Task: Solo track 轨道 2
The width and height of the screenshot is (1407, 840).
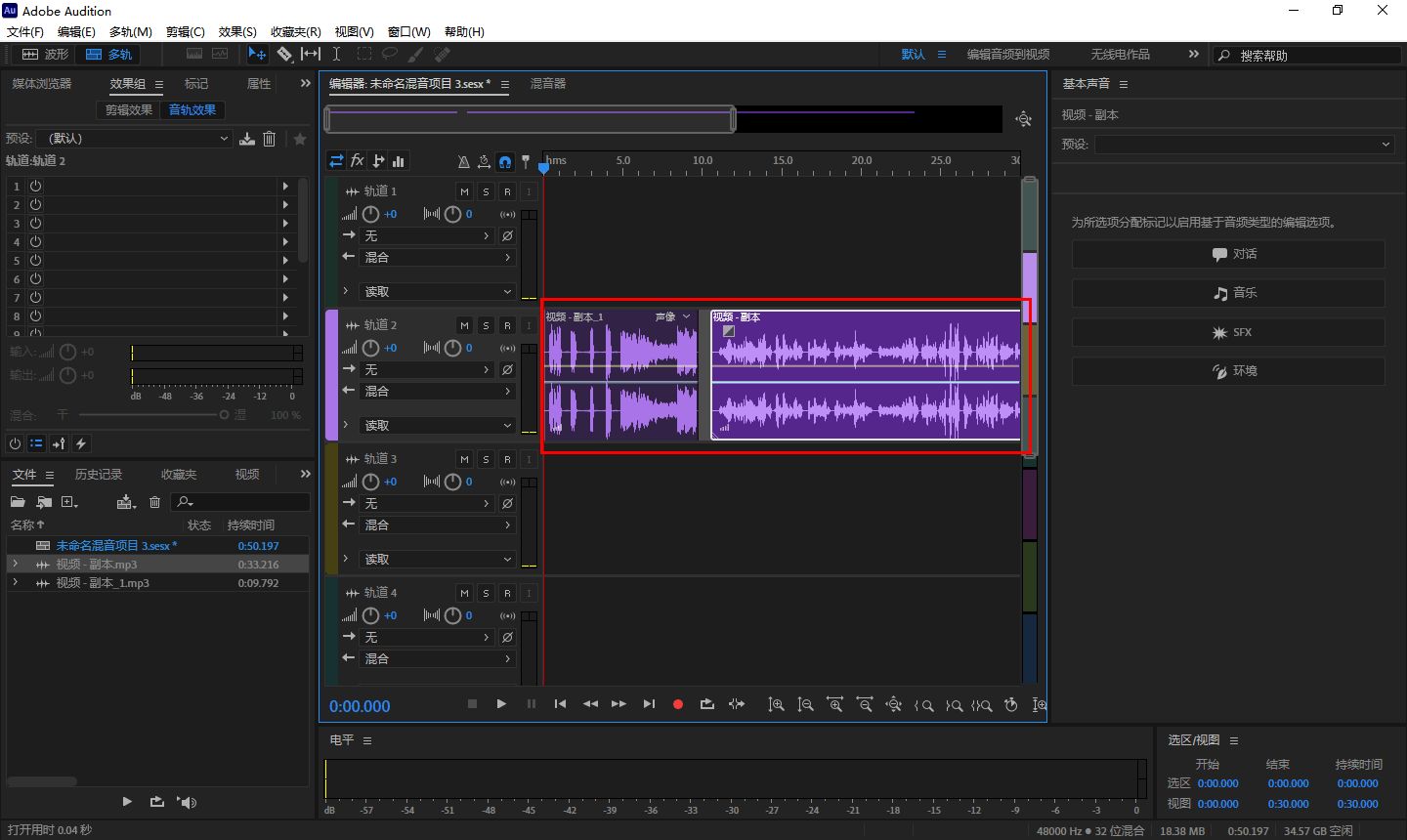Action: (x=486, y=325)
